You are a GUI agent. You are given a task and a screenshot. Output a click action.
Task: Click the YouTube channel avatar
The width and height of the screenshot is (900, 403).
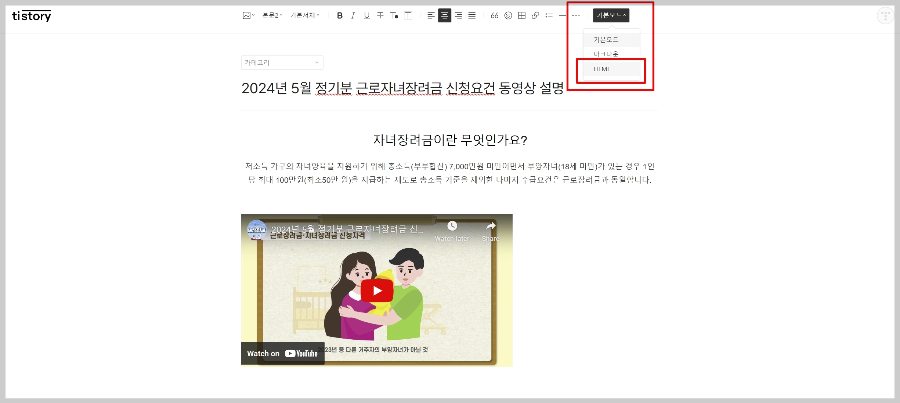coord(256,230)
